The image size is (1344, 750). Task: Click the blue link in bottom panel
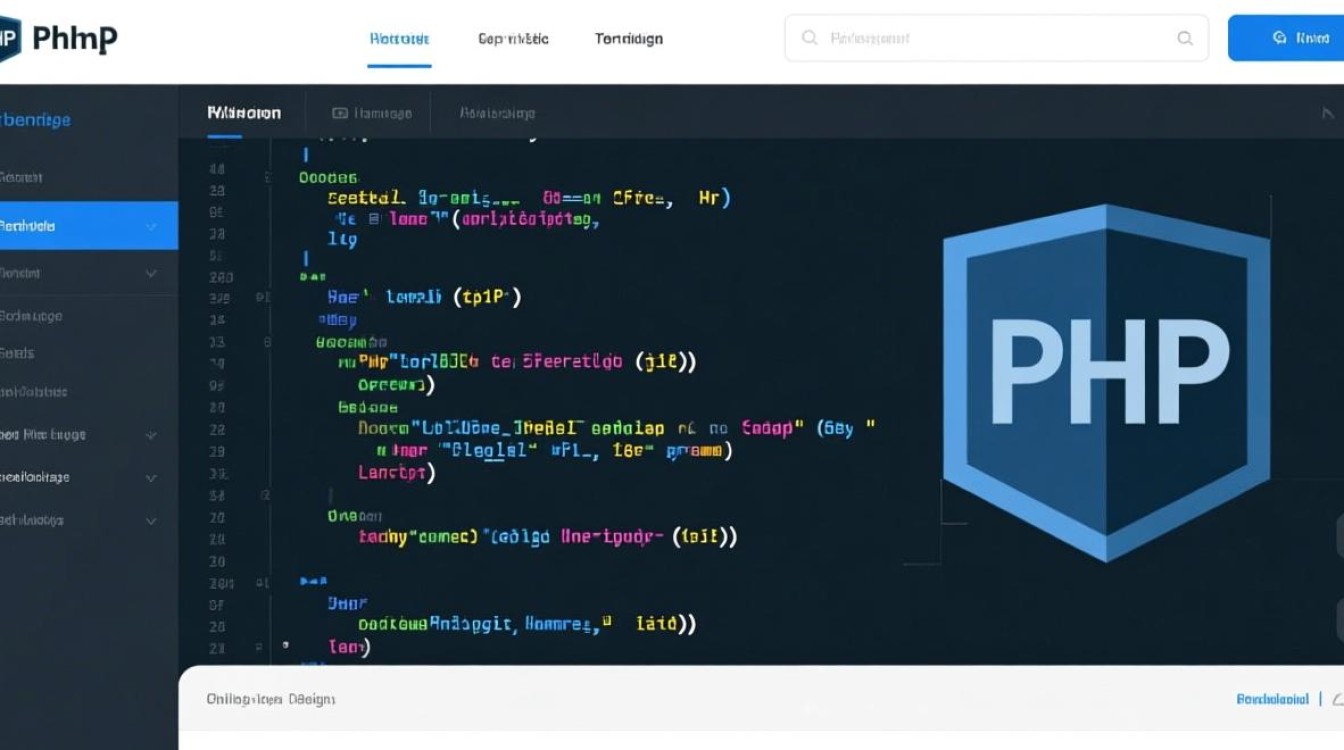[1272, 699]
